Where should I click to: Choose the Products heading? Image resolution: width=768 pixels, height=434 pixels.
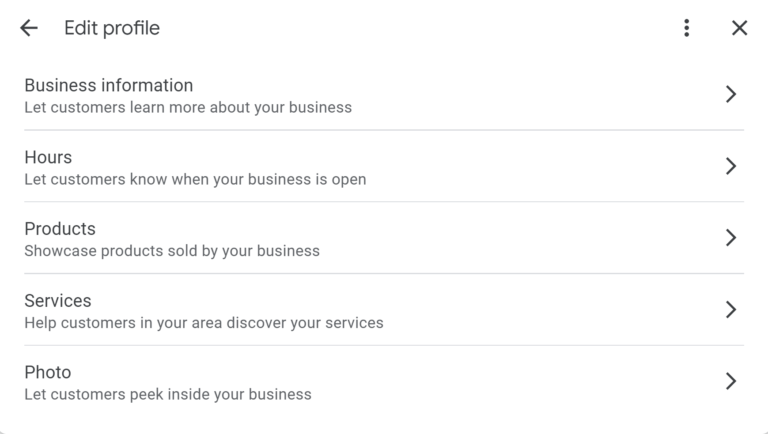tap(60, 229)
